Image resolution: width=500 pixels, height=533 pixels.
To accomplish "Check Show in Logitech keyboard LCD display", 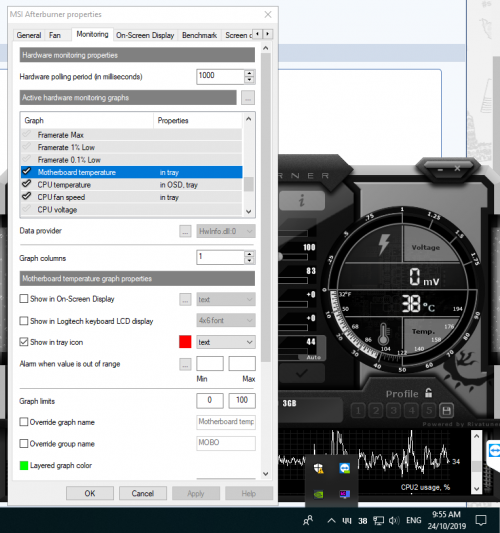I will pyautogui.click(x=24, y=321).
